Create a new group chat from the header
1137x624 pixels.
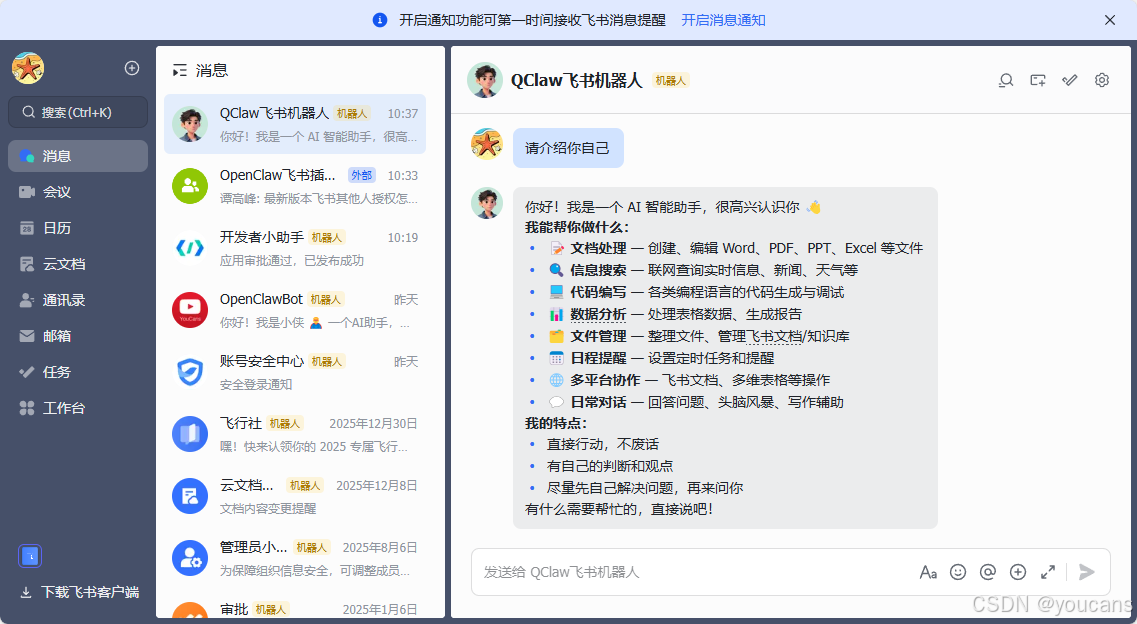[1037, 80]
